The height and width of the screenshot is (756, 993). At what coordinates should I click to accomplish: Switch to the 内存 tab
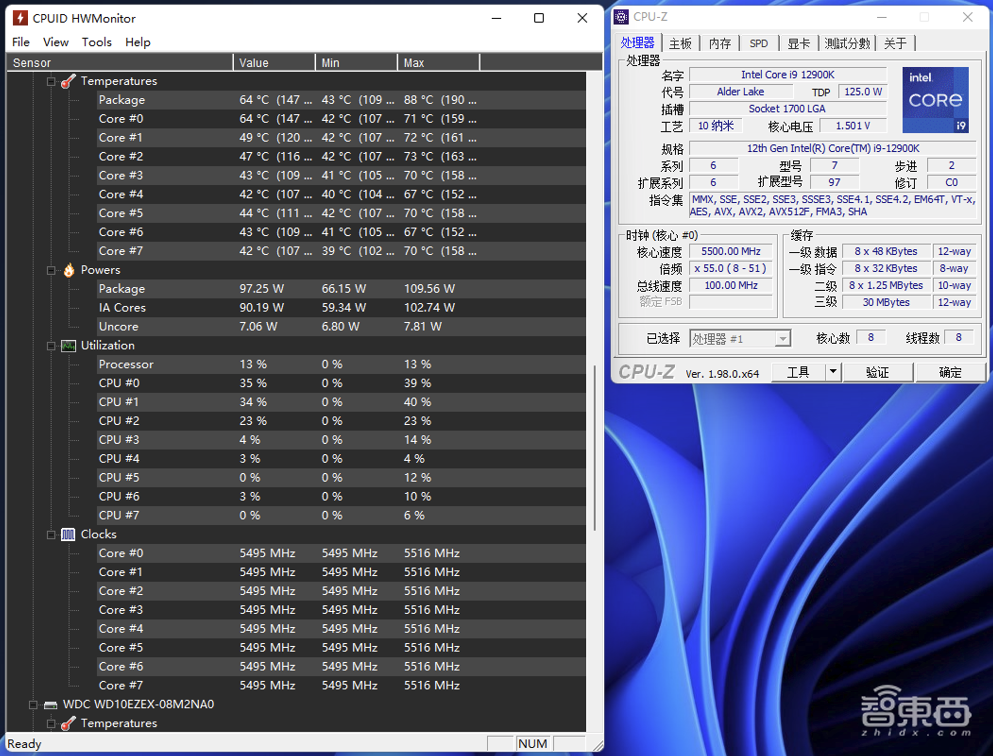(x=720, y=43)
